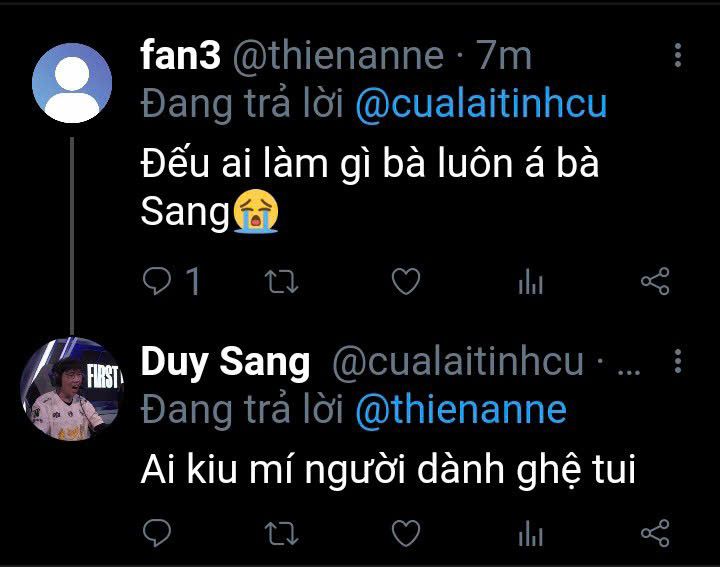Share Duy Sang's tweet

pos(654,533)
